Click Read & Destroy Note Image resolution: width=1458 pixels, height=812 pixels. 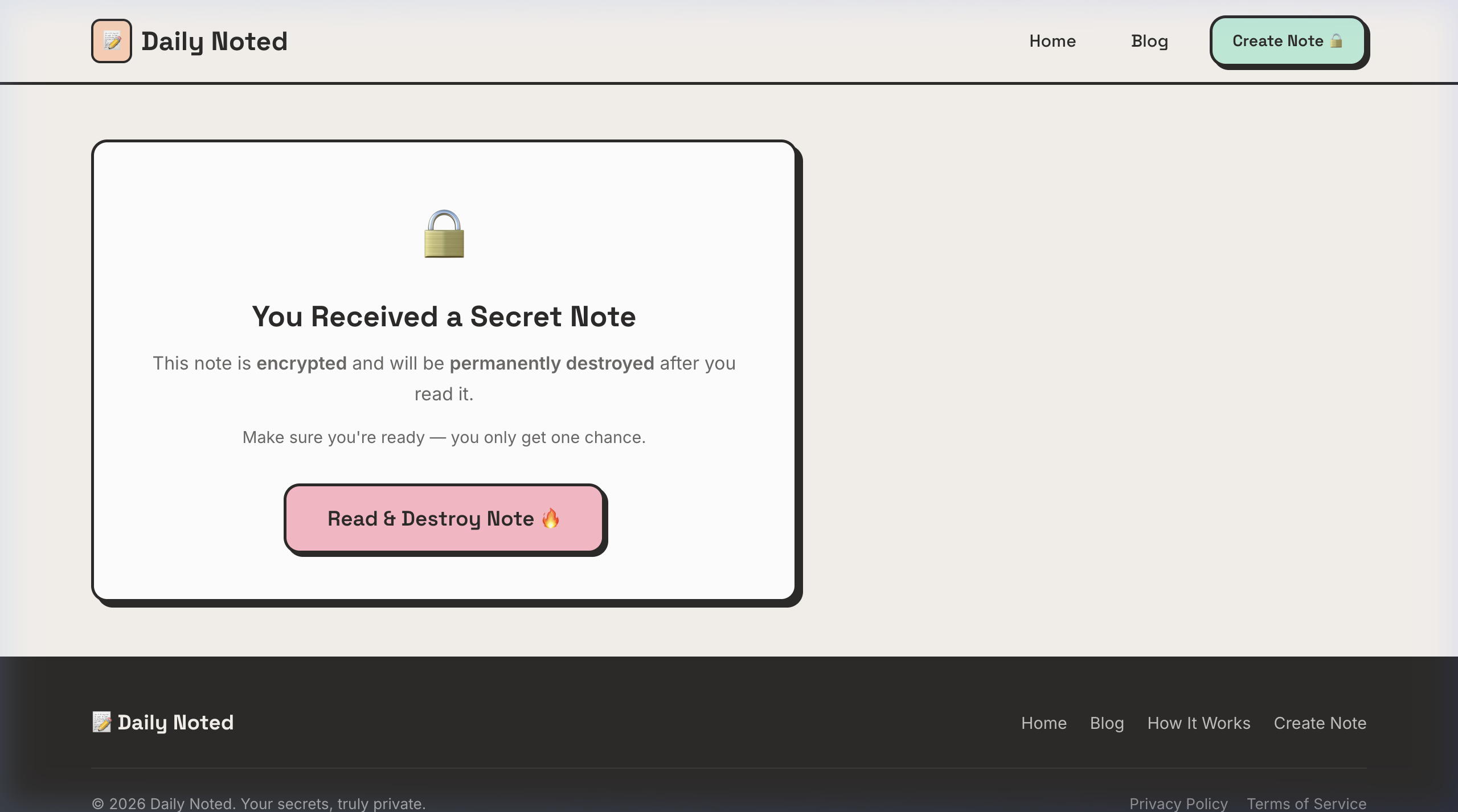coord(444,518)
